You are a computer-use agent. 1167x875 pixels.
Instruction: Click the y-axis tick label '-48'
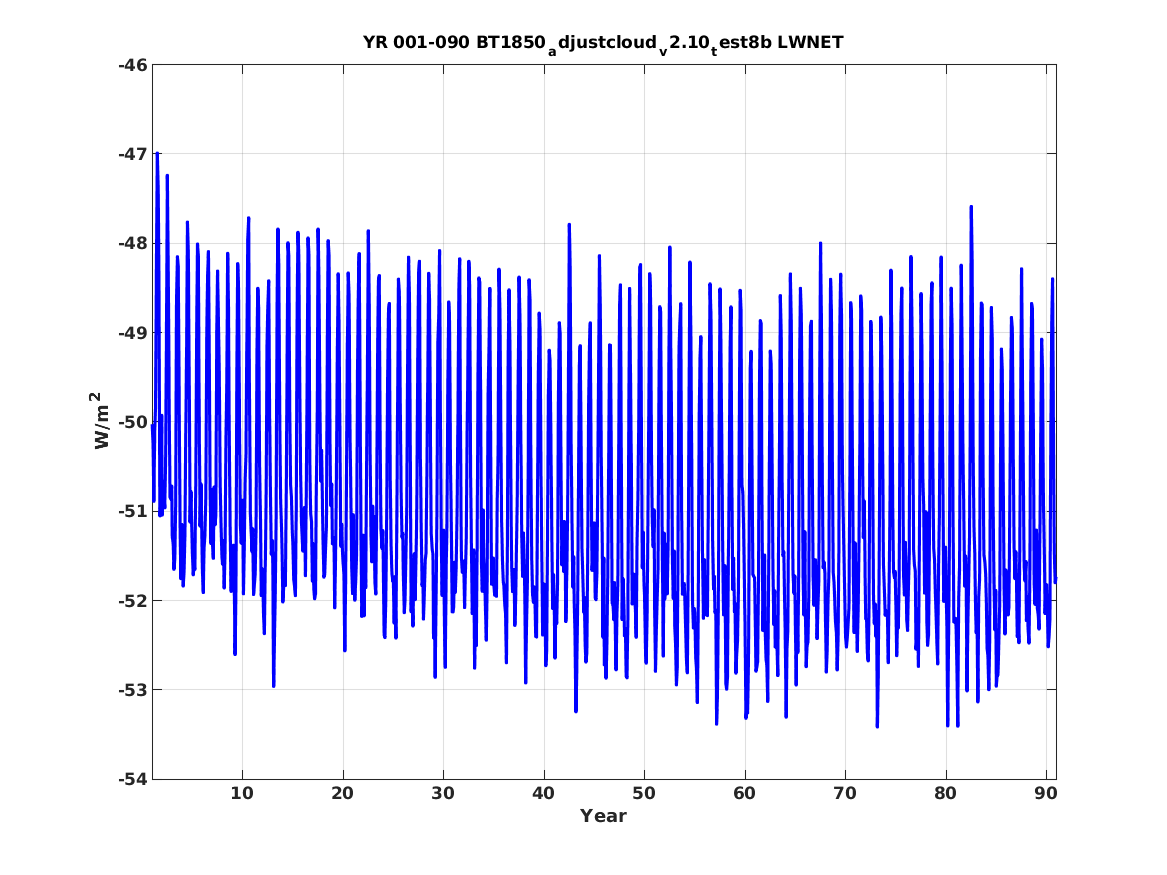132,243
